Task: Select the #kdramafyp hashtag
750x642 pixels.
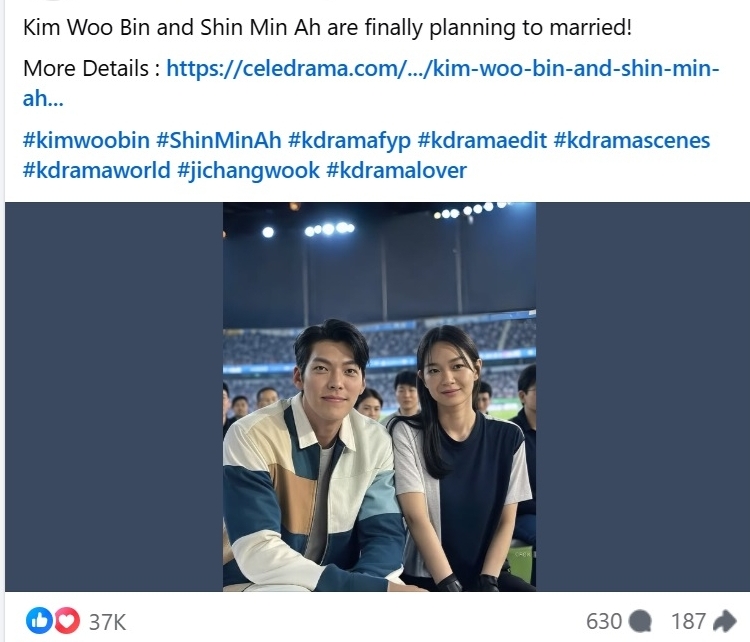Action: point(349,140)
